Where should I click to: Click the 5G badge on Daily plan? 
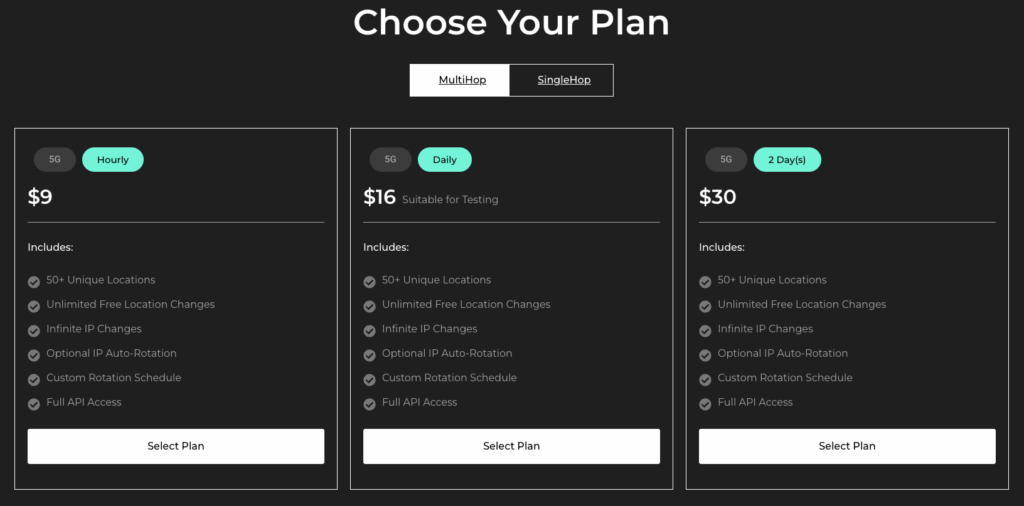[x=390, y=159]
